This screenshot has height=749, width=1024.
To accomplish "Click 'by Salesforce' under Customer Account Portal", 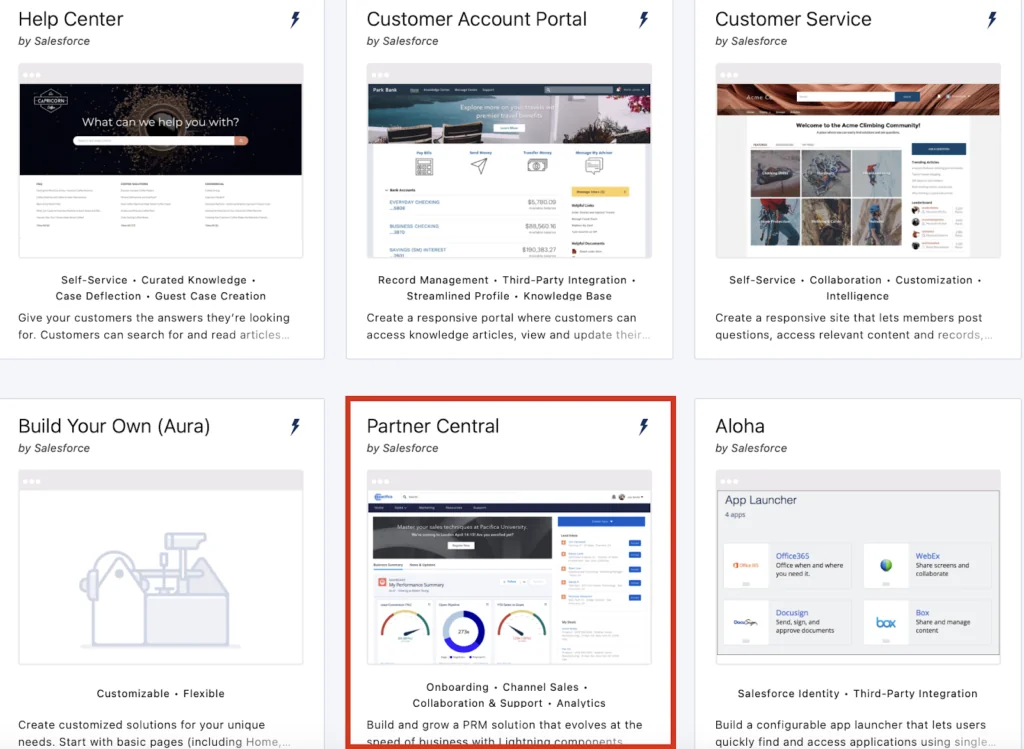I will pyautogui.click(x=402, y=41).
